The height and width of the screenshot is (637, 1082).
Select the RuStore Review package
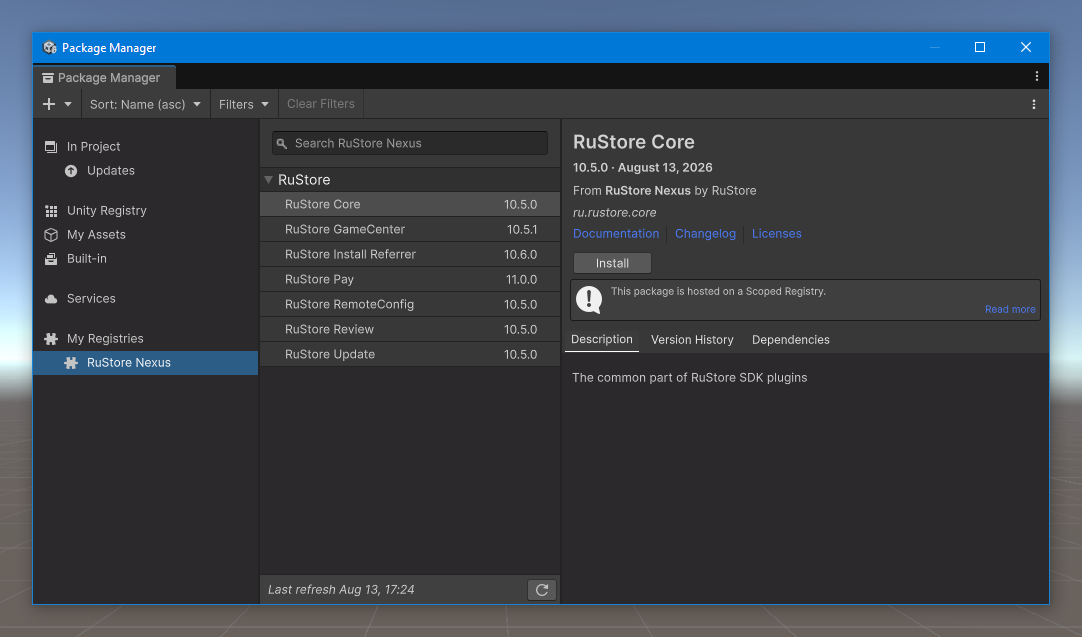click(410, 329)
